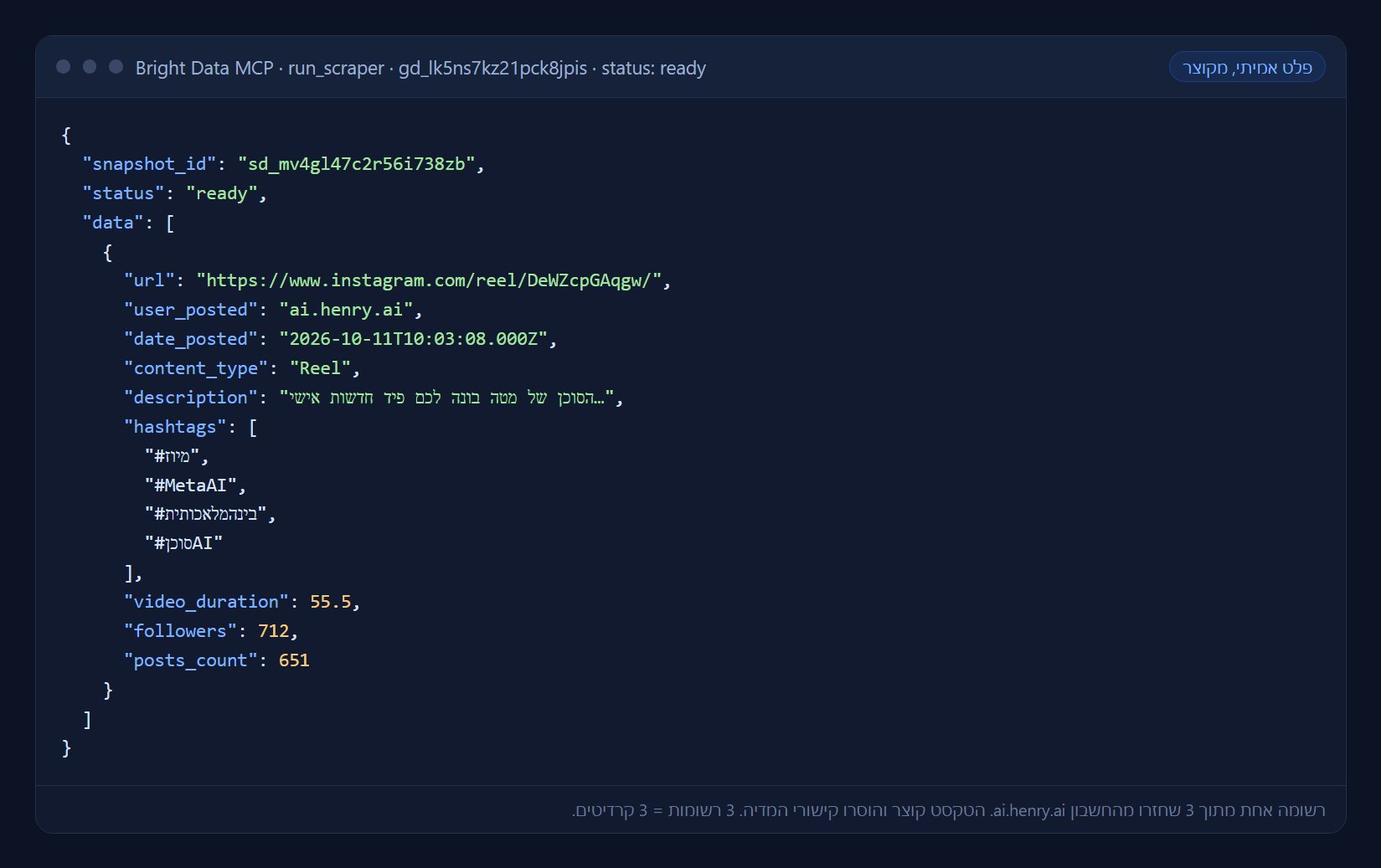
Task: Click the Hebrew footer note text
Action: coord(948,810)
